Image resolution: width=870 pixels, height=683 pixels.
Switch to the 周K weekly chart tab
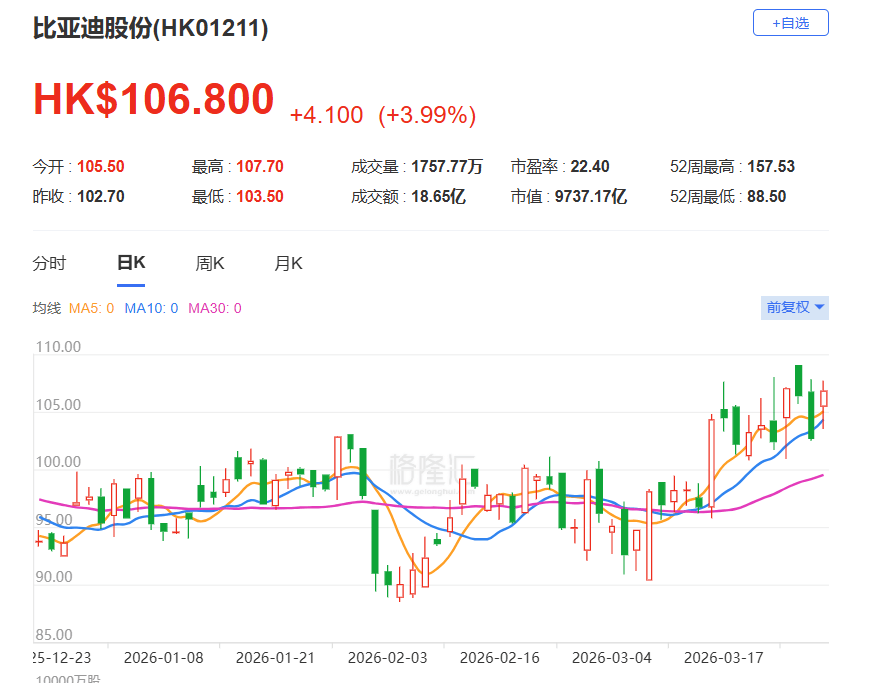click(x=209, y=262)
